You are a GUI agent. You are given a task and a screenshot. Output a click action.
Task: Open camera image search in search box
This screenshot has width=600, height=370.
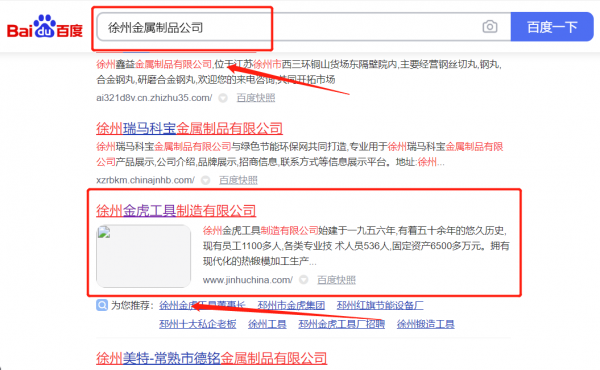[x=490, y=27]
